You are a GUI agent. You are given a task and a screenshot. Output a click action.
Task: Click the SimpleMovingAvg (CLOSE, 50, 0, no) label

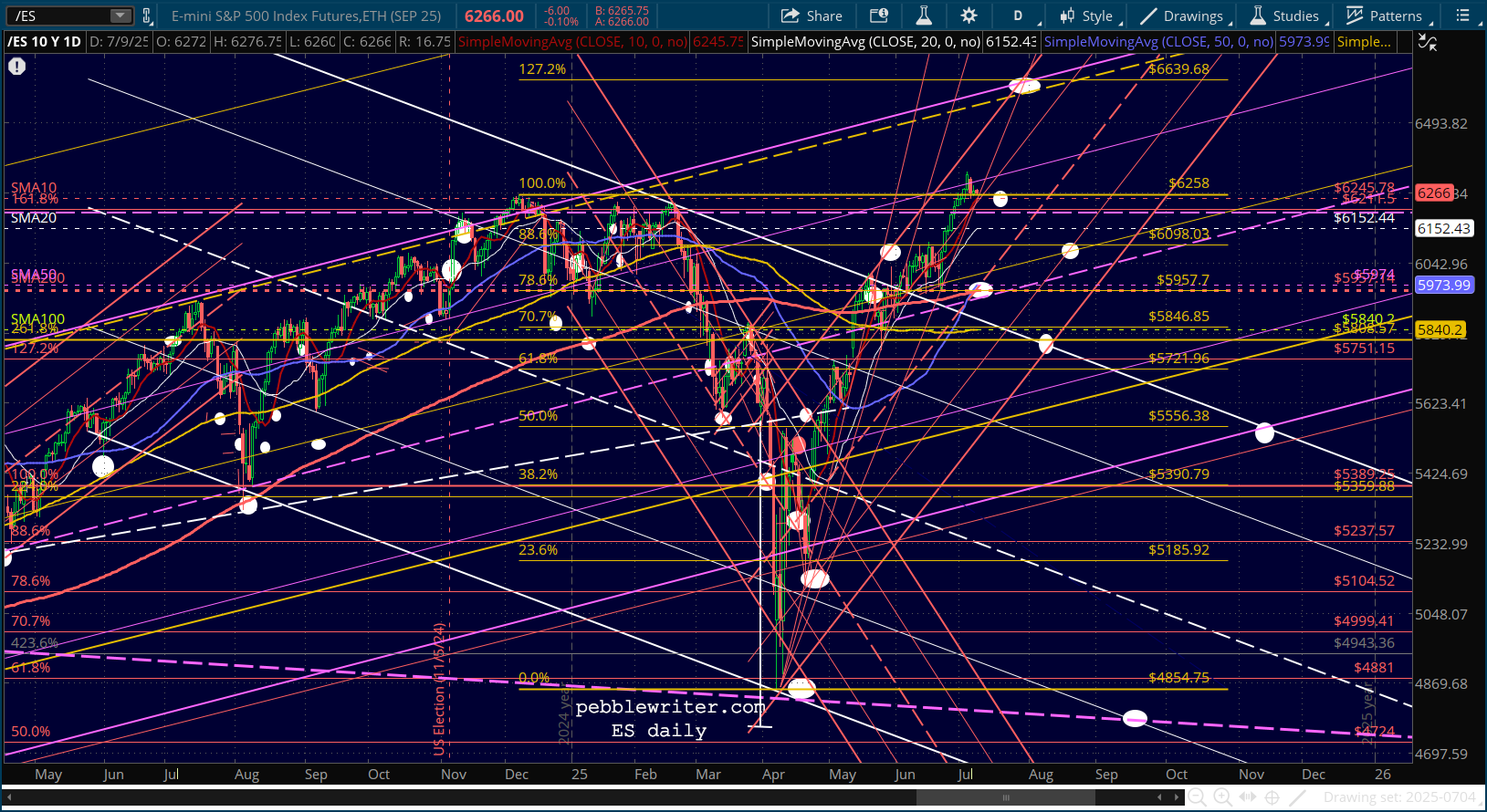(x=1158, y=42)
